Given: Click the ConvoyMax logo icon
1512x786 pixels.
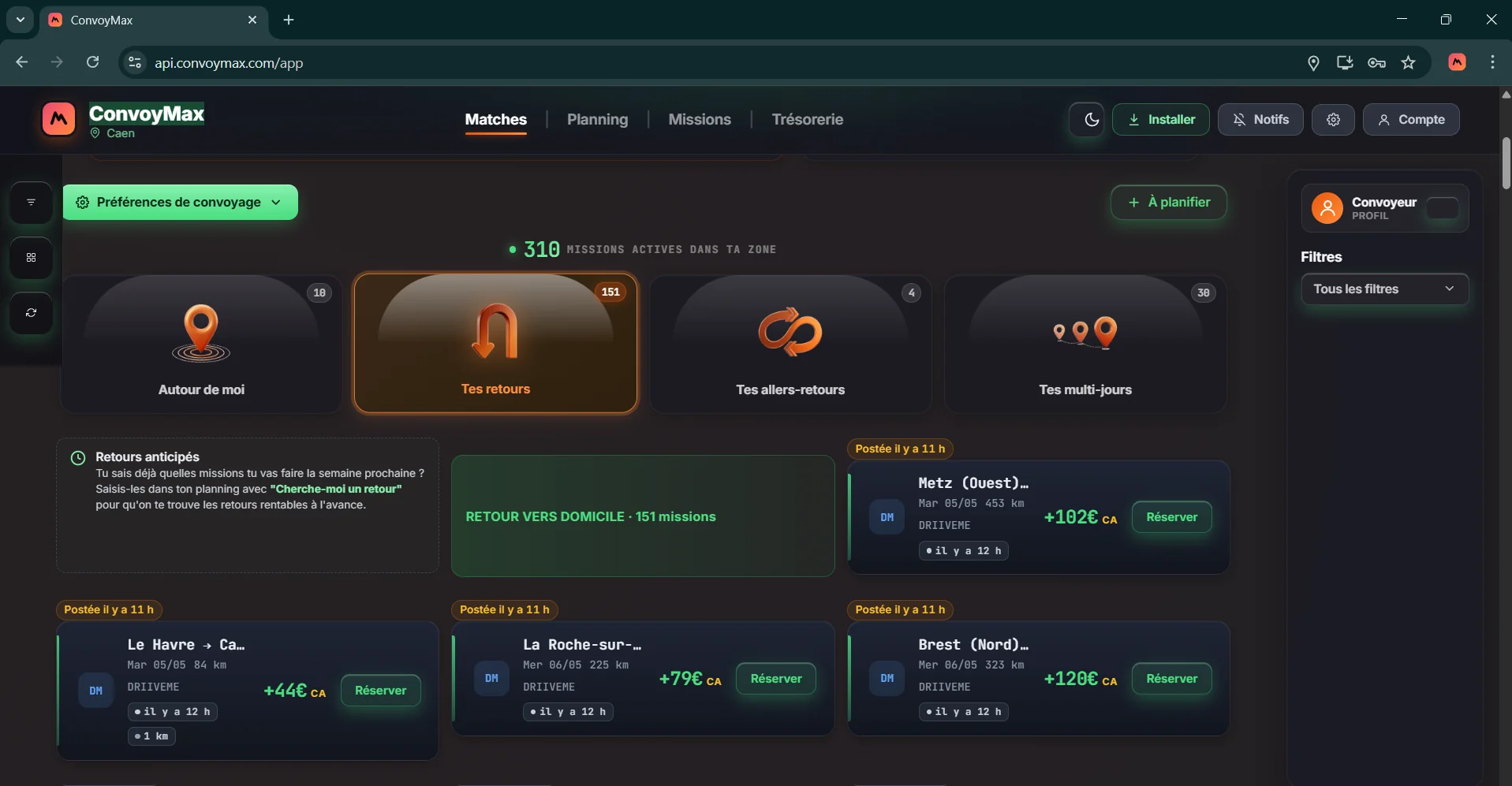Looking at the screenshot, I should coord(59,119).
